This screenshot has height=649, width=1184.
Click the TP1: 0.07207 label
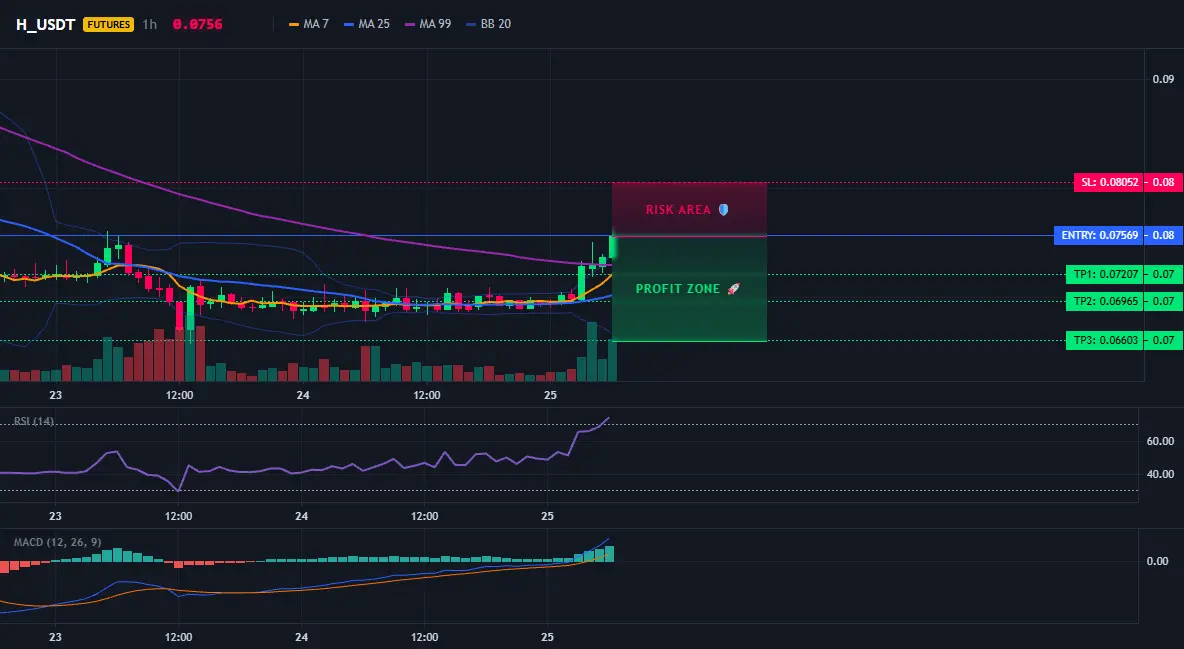click(x=1105, y=274)
